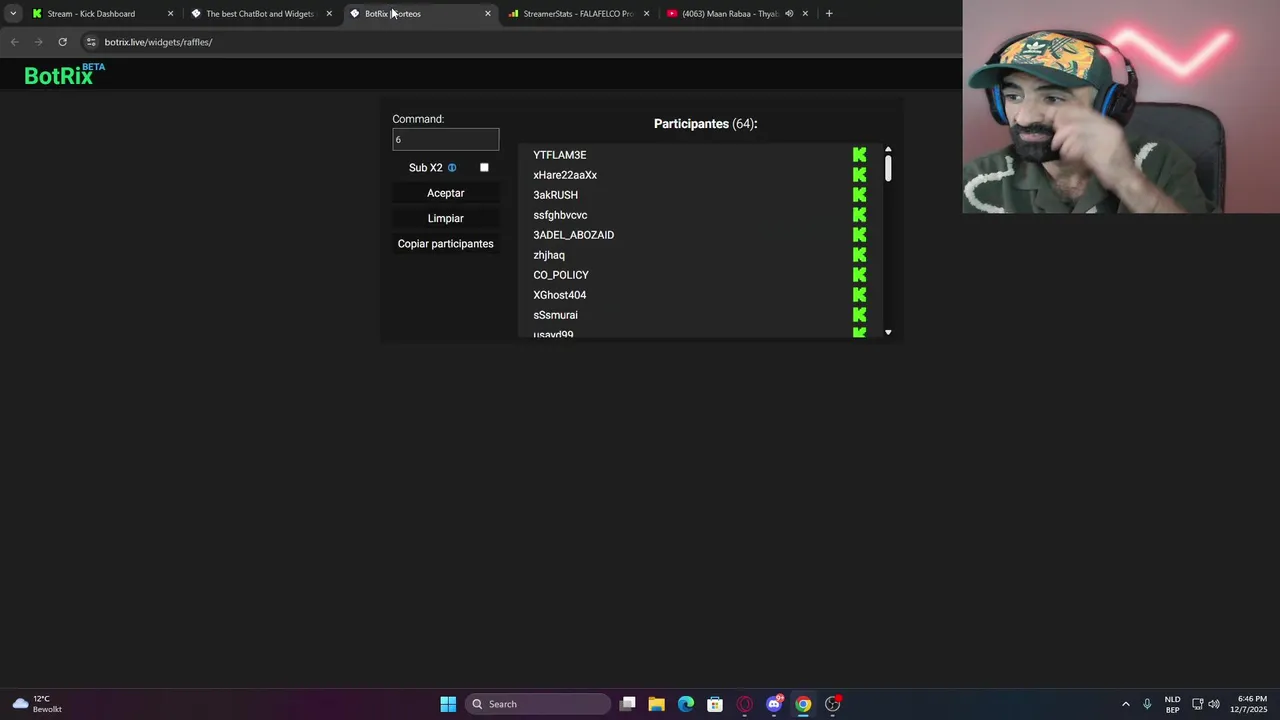Click the Limpiar button

(446, 218)
